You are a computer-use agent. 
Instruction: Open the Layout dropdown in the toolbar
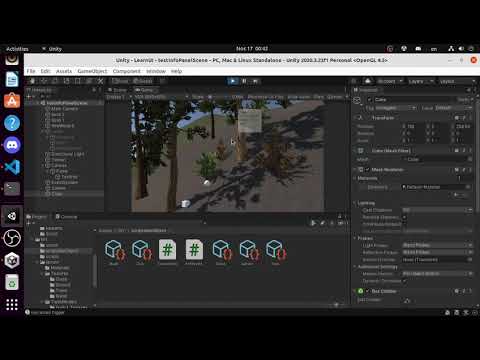457,81
